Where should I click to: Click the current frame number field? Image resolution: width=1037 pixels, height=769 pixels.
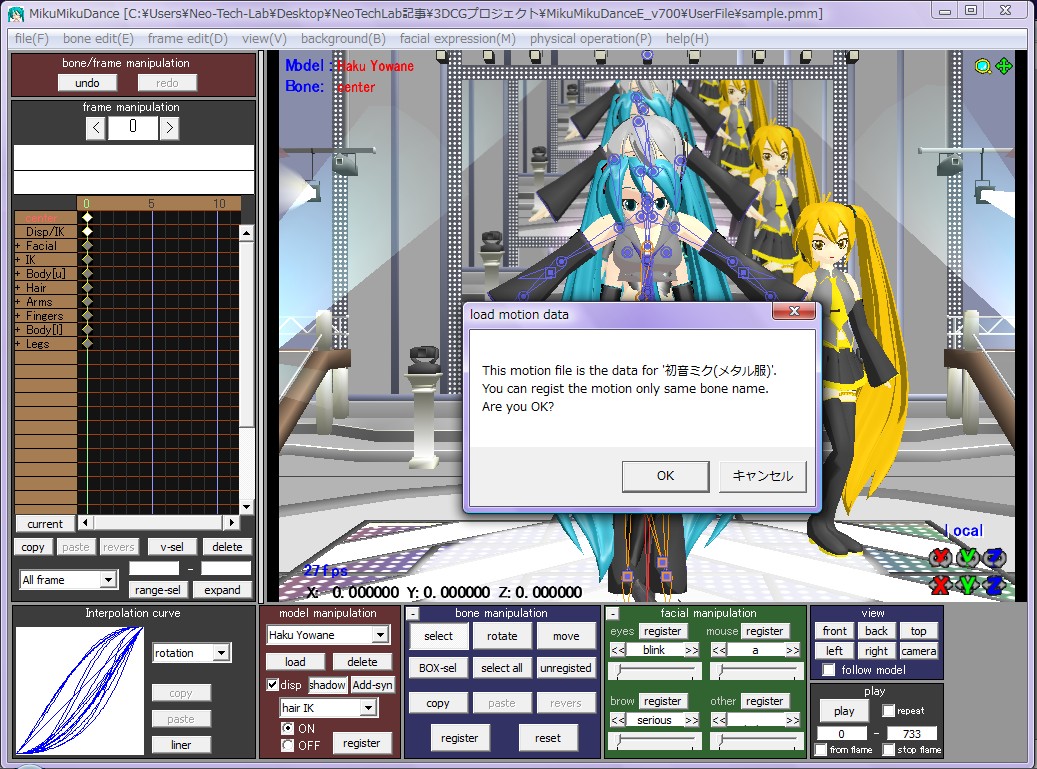coord(133,128)
